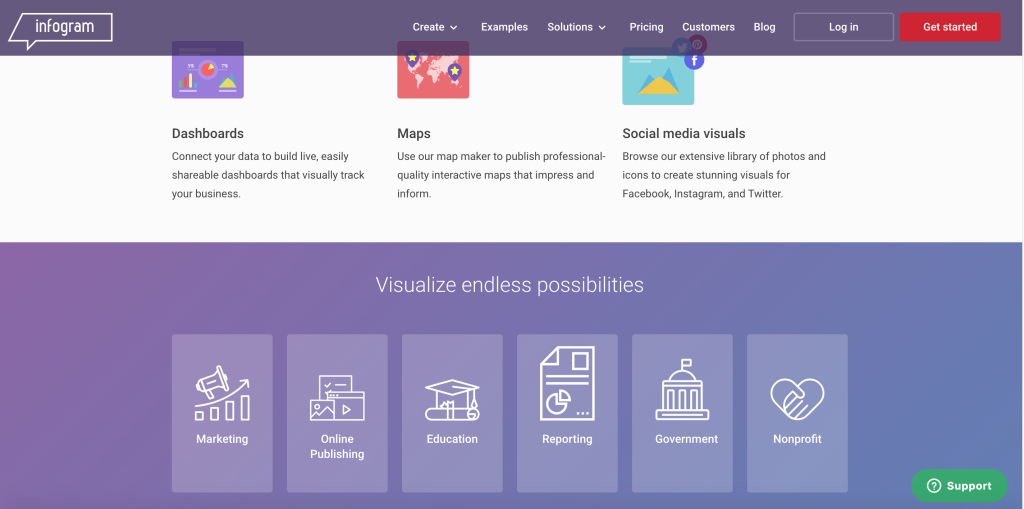
Task: Open the Government card label
Action: click(x=686, y=439)
